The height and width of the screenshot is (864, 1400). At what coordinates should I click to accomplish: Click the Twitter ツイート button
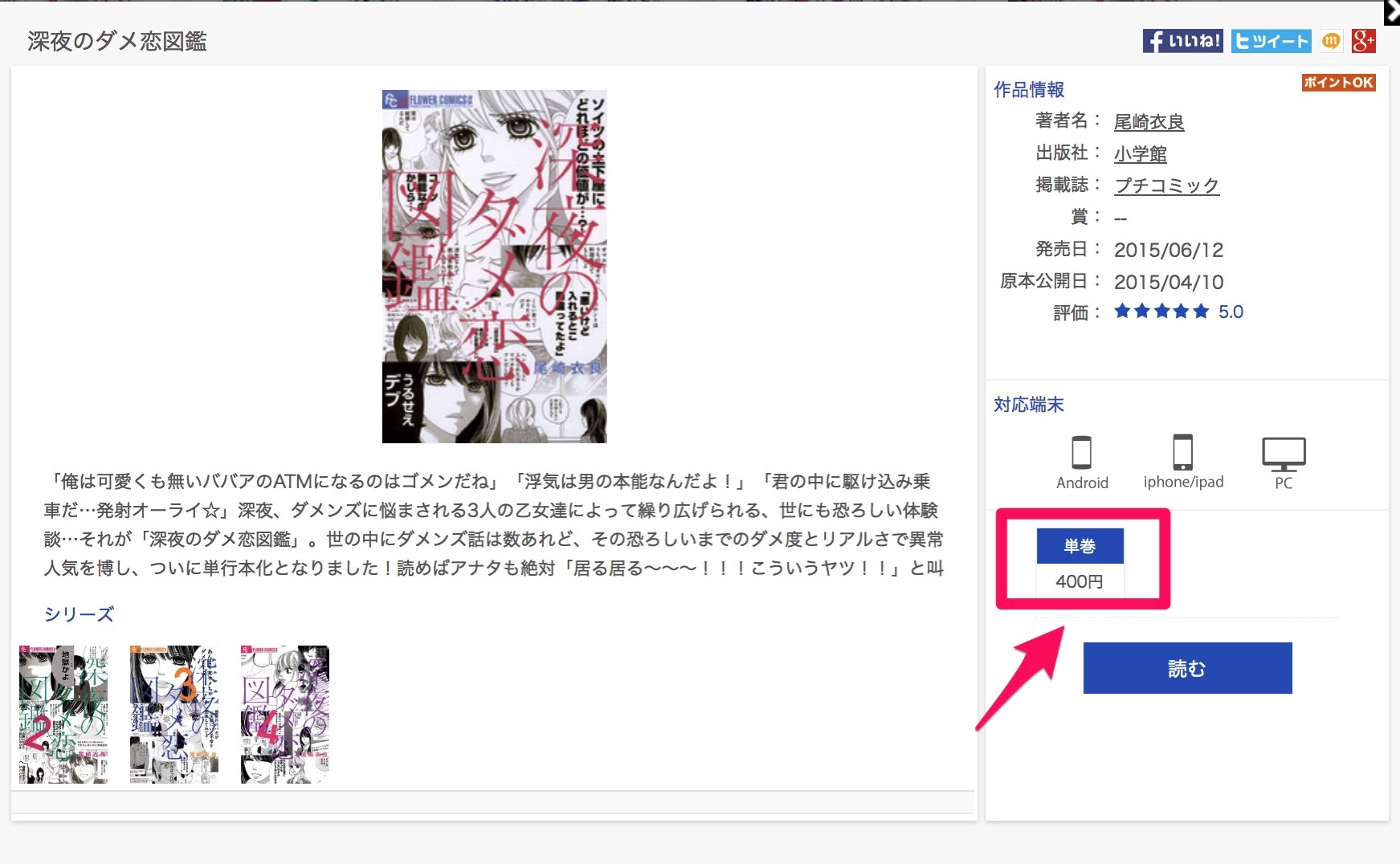[x=1271, y=41]
